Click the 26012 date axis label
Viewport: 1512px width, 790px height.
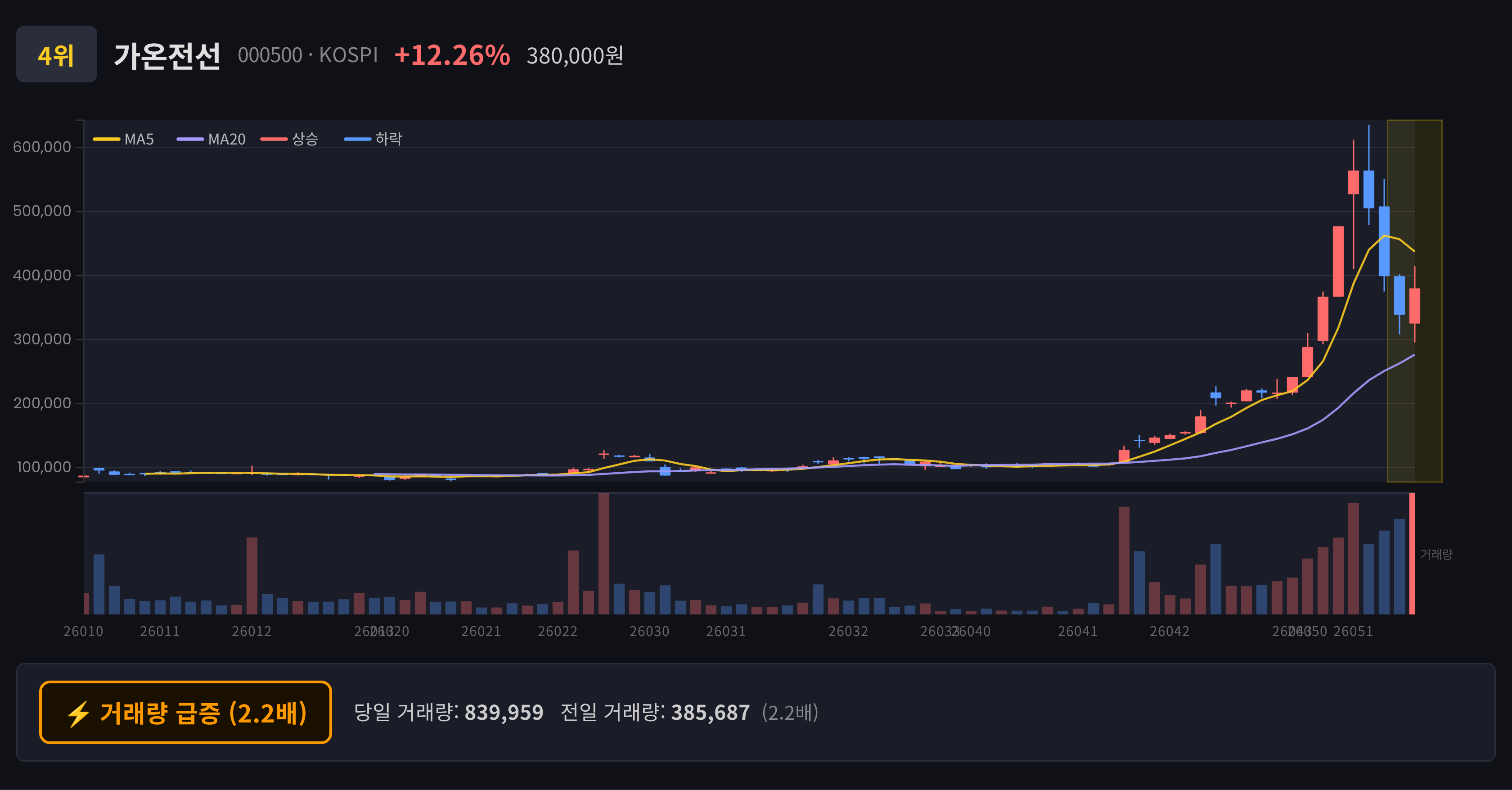click(x=251, y=631)
